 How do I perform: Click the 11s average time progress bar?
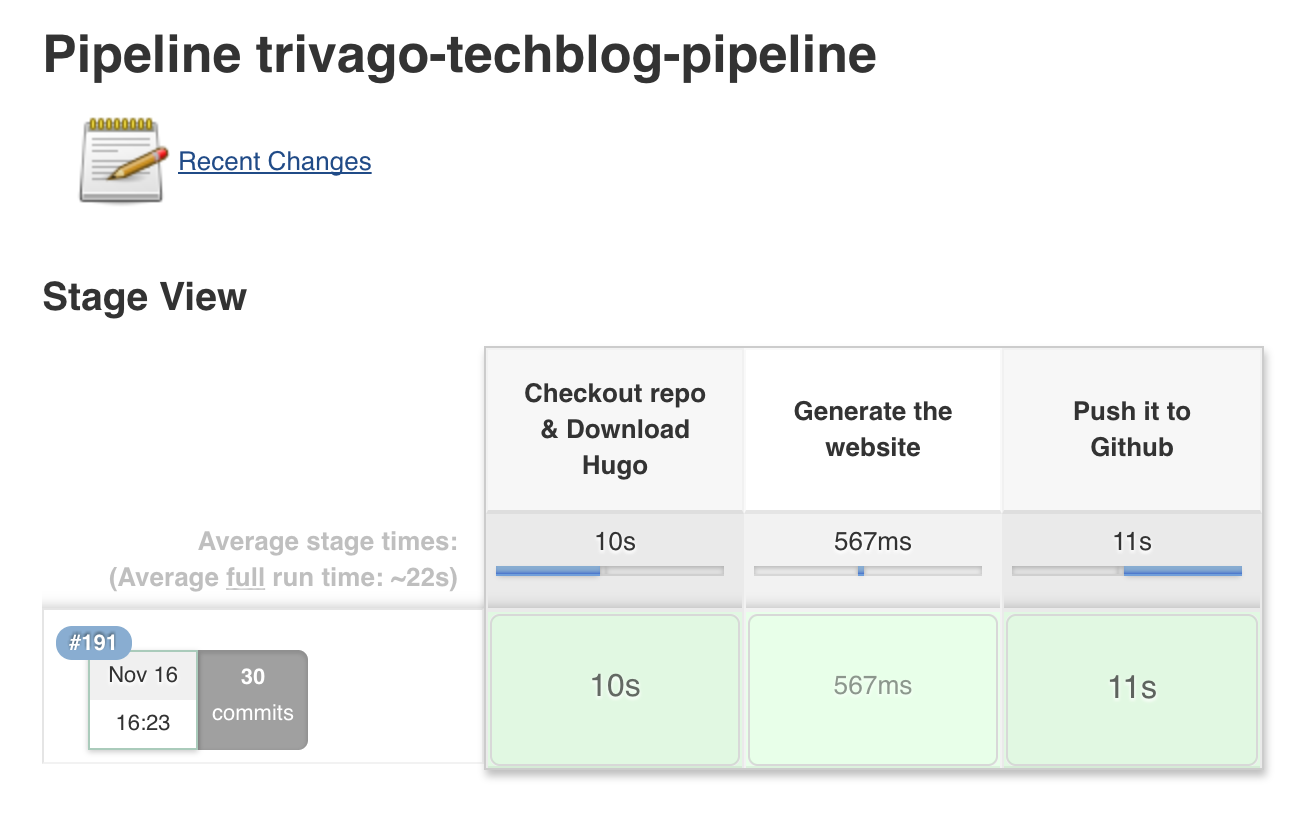(1126, 570)
